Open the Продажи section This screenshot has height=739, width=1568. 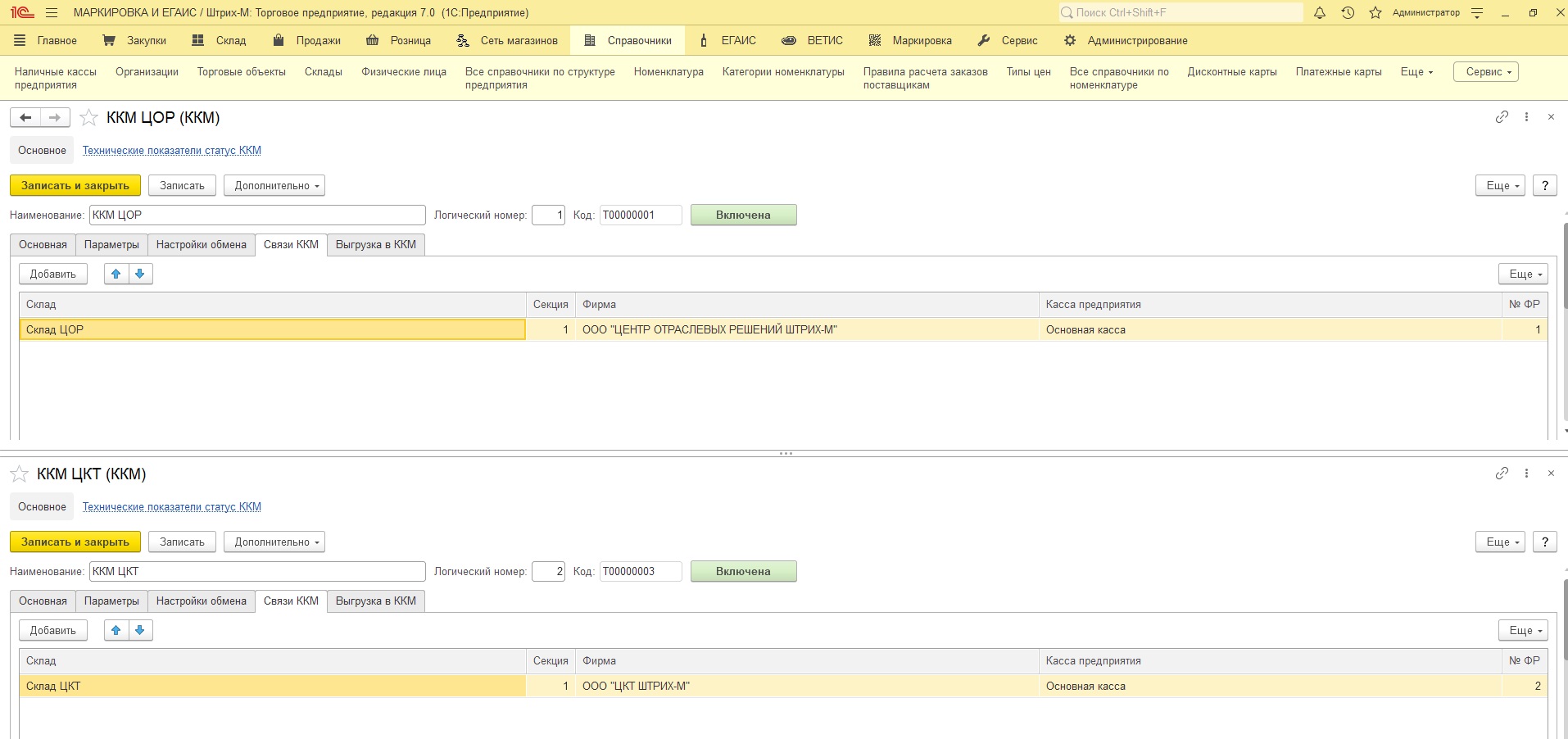pos(307,41)
